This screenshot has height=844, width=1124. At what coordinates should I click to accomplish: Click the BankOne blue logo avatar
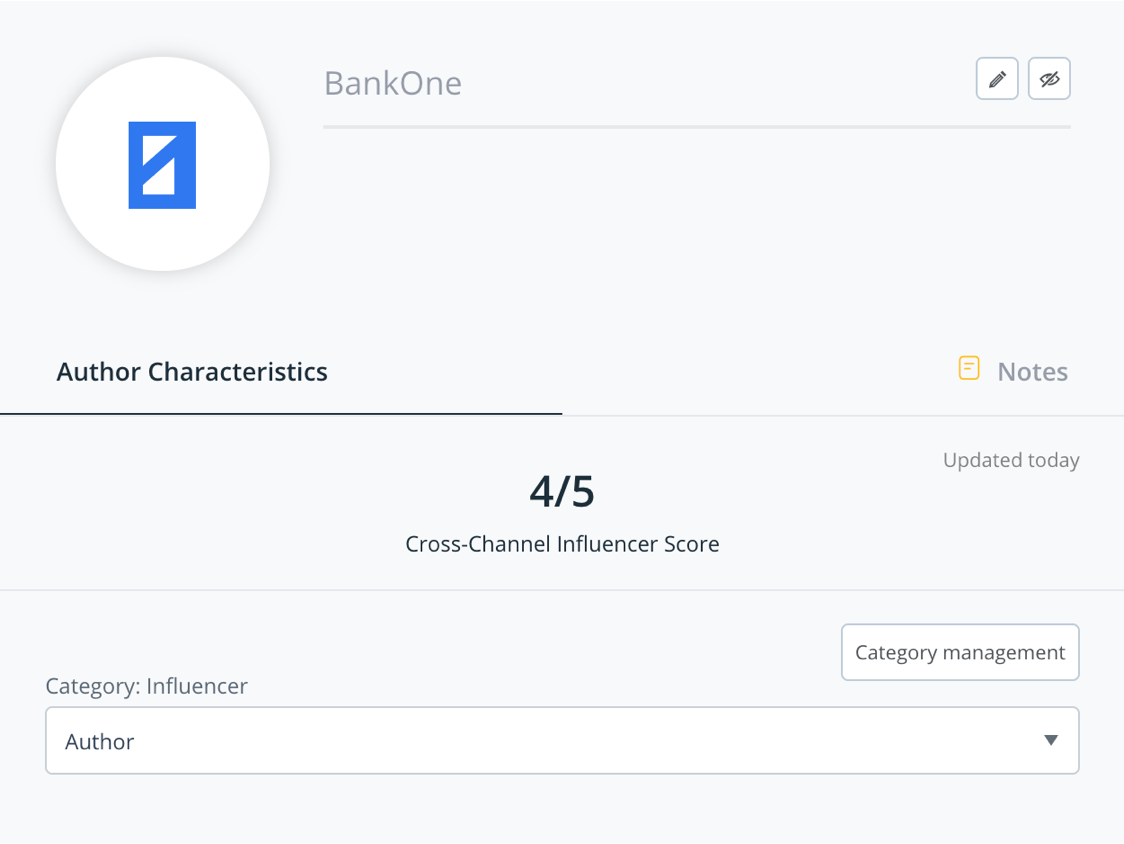162,163
